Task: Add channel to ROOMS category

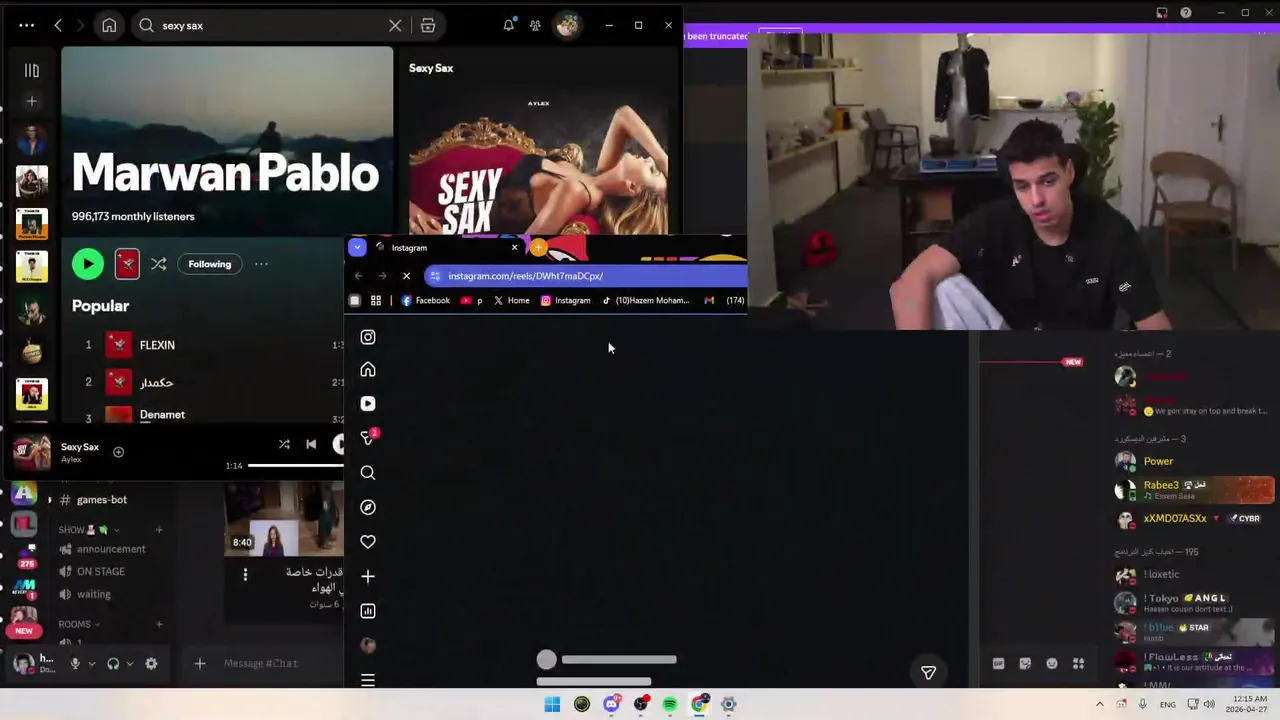Action: [x=159, y=624]
